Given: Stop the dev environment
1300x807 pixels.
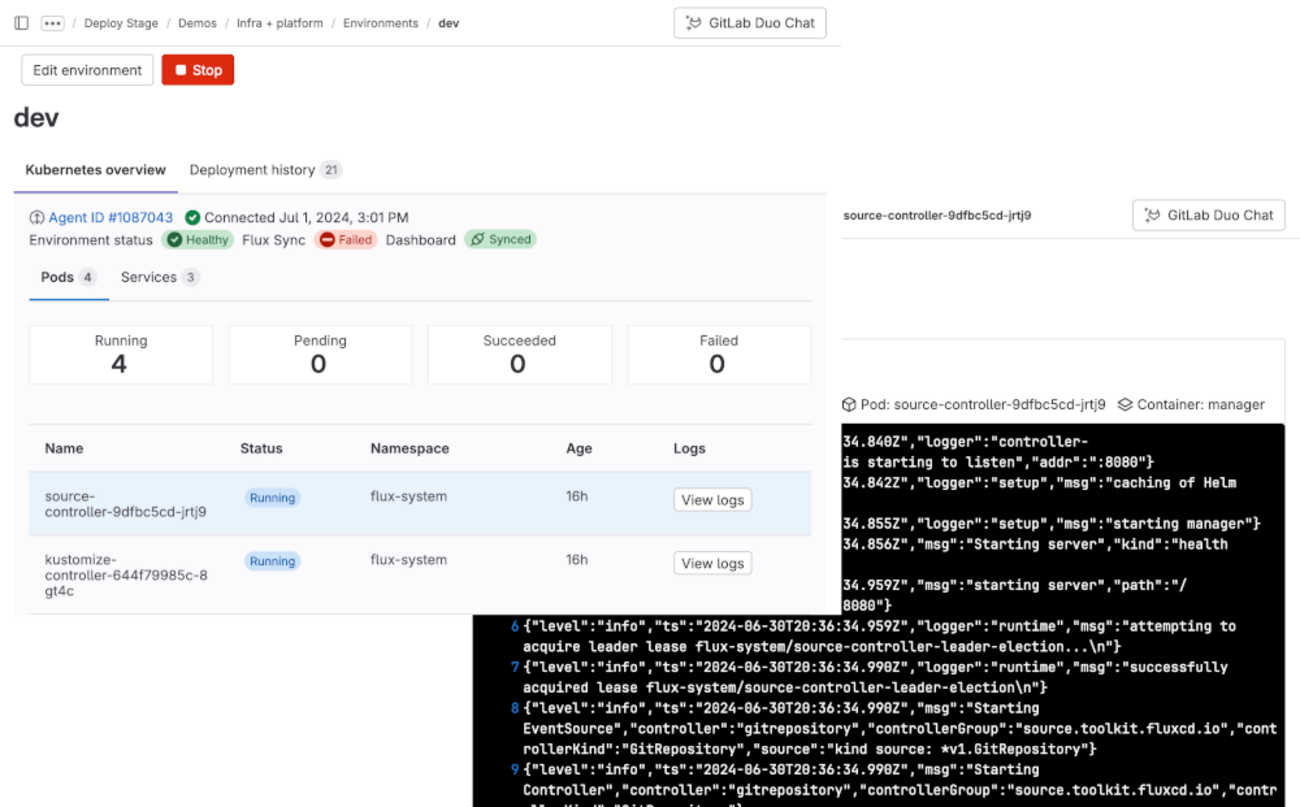Looking at the screenshot, I should (198, 70).
